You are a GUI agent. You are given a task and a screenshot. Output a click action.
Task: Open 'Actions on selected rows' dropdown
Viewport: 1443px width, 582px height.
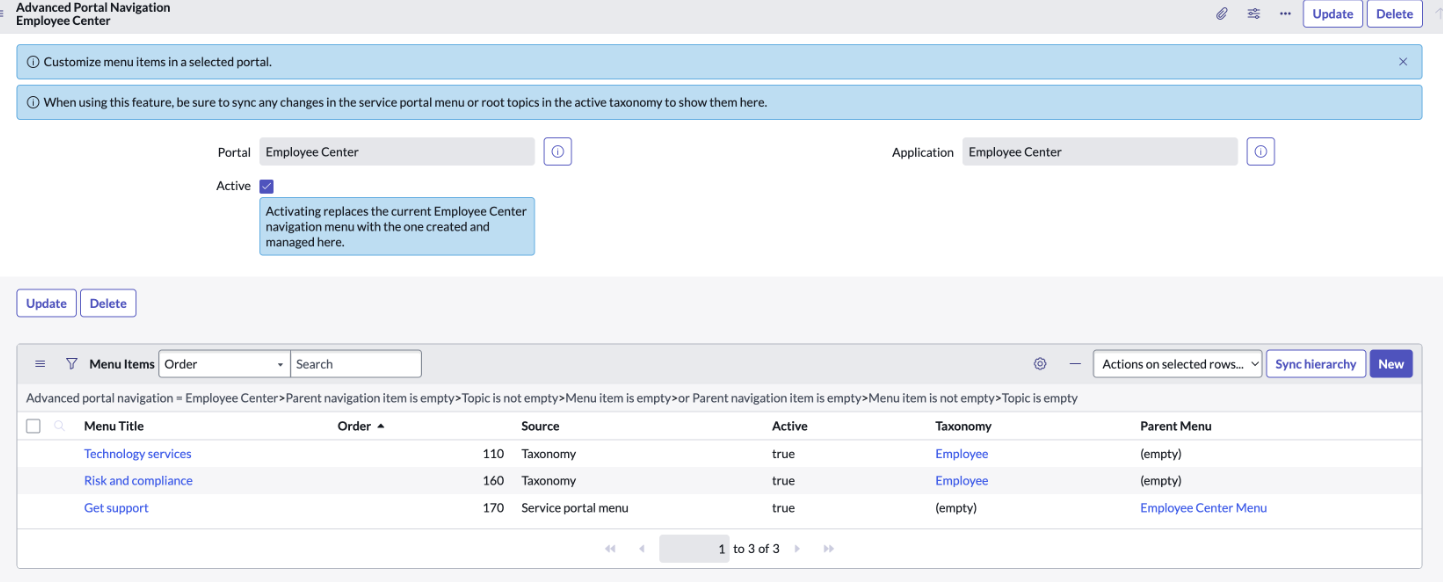click(x=1178, y=364)
